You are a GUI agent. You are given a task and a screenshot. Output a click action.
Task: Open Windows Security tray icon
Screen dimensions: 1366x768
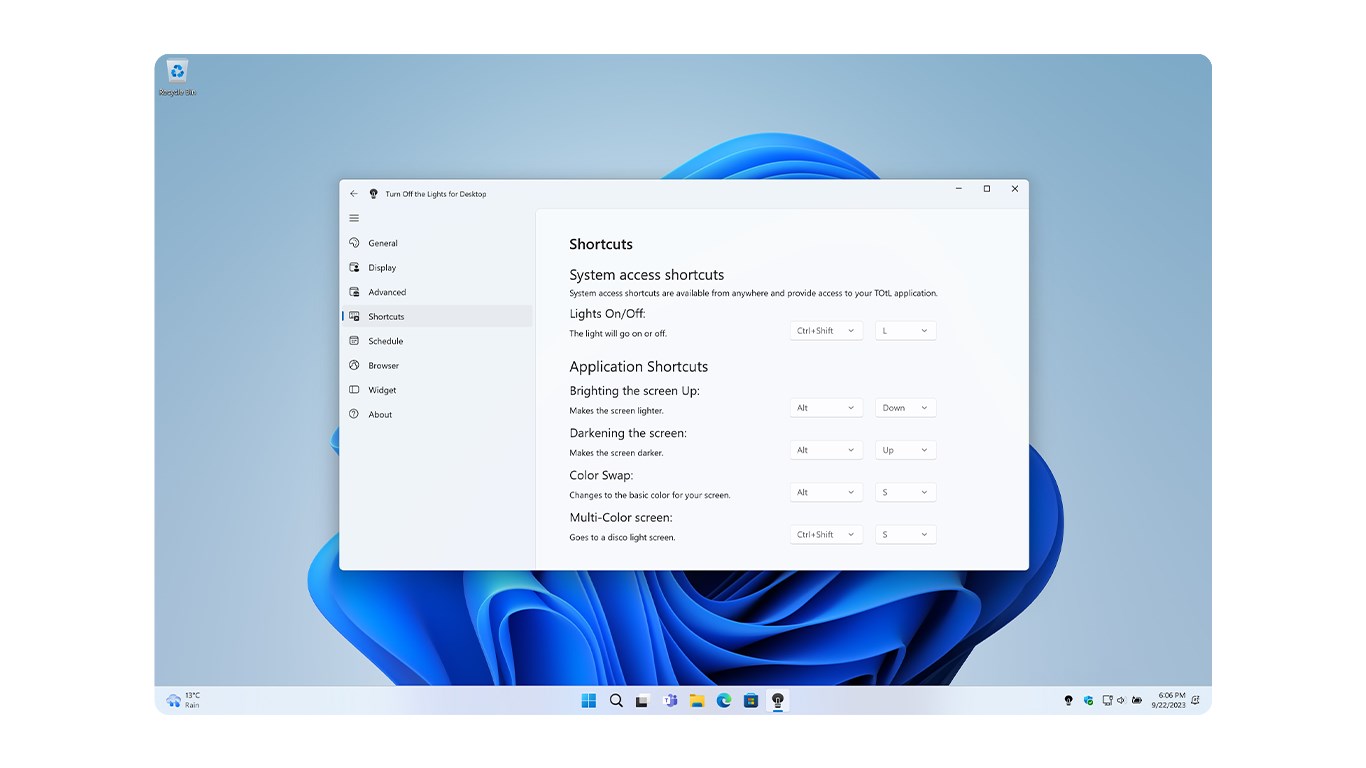tap(1088, 700)
